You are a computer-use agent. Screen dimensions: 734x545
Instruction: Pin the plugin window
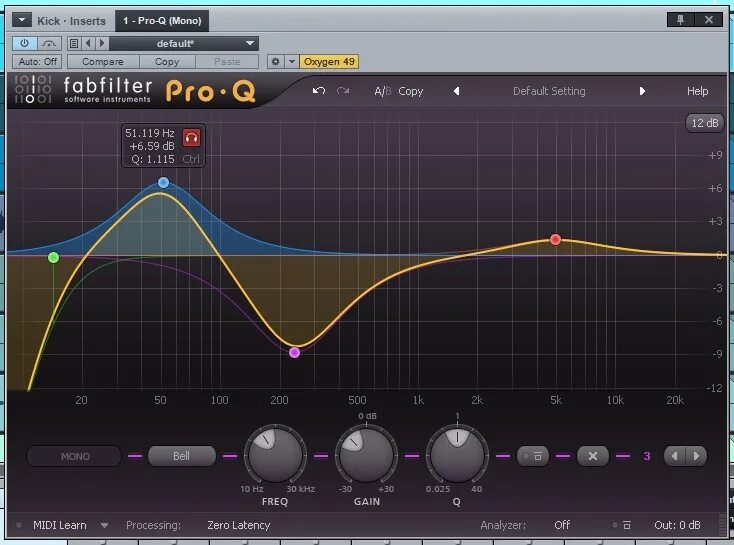(x=680, y=19)
